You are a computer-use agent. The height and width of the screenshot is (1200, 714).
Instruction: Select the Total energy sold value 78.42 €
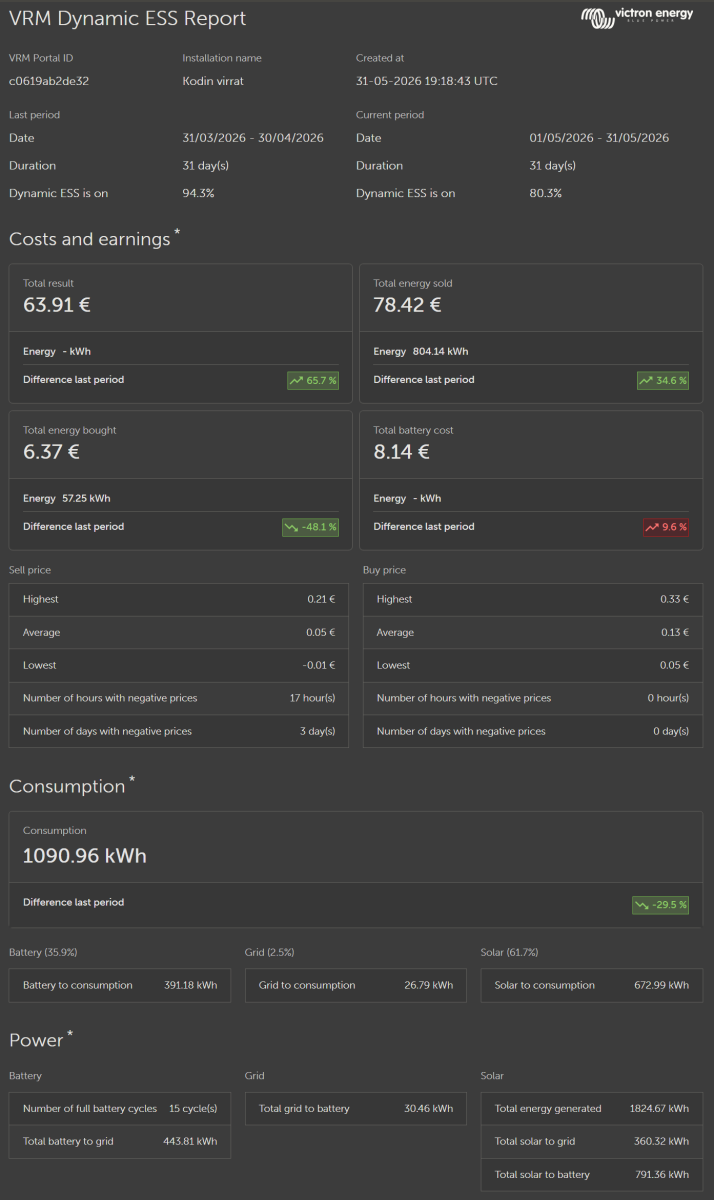click(x=407, y=305)
